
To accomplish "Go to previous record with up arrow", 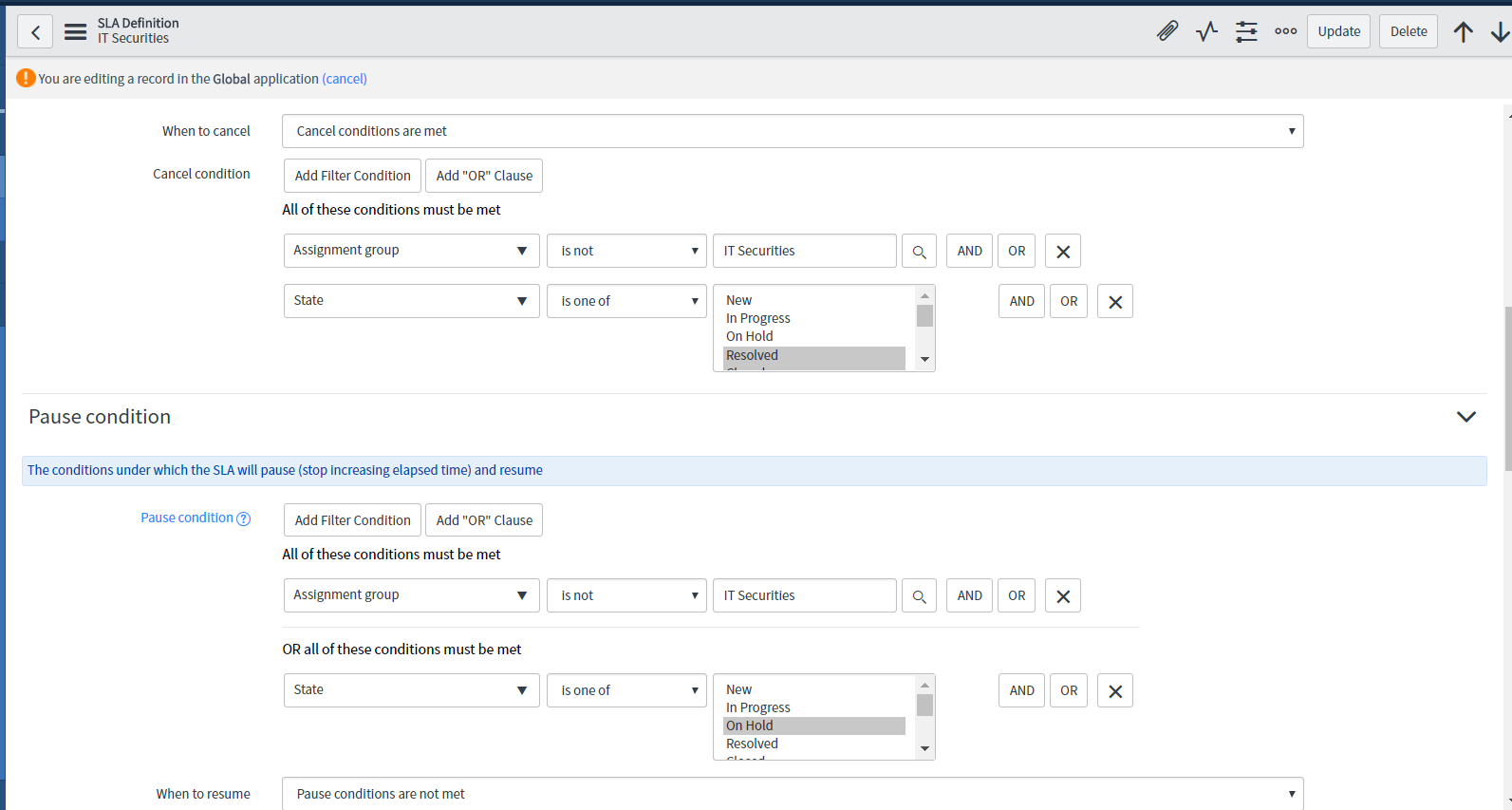I will coord(1464,31).
